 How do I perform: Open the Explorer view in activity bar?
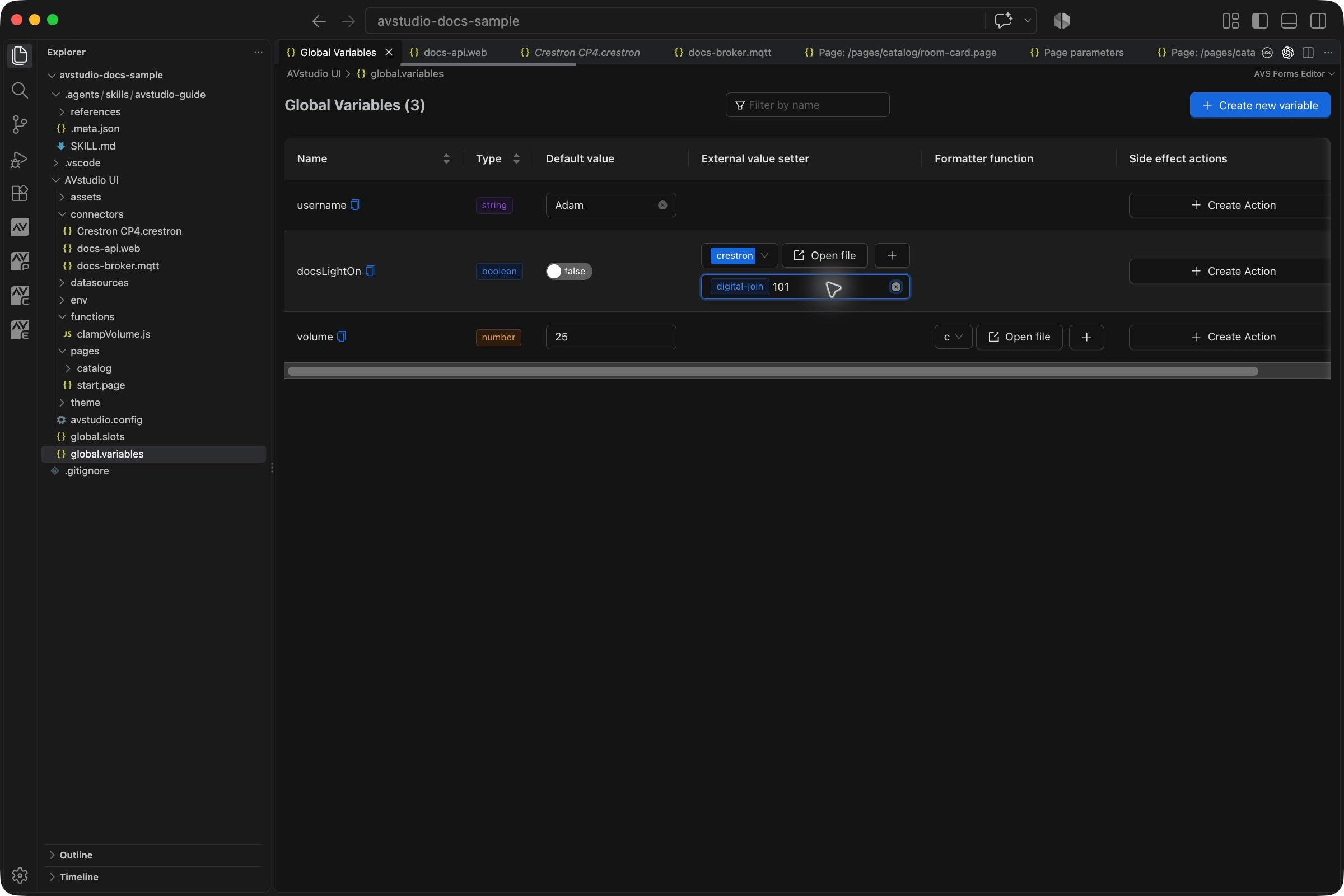(20, 55)
